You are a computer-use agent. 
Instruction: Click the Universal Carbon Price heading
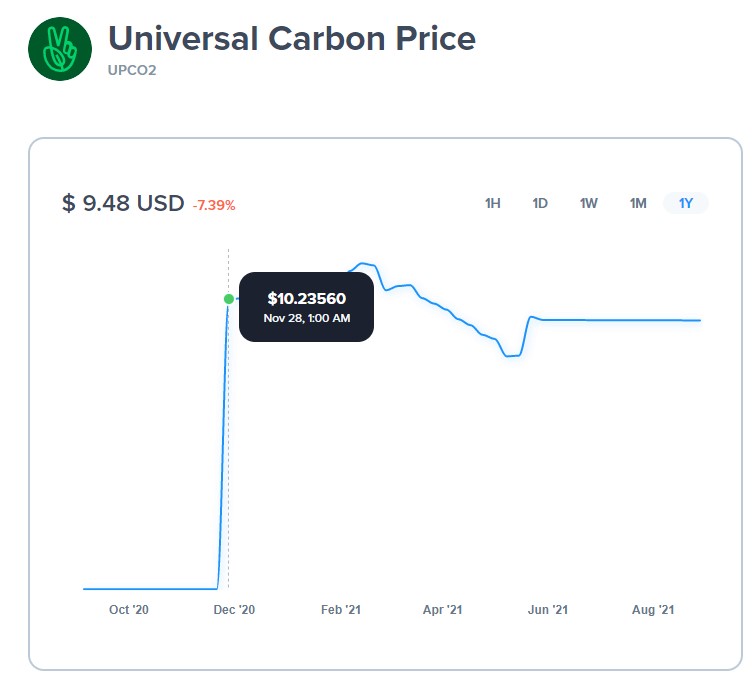tap(291, 38)
